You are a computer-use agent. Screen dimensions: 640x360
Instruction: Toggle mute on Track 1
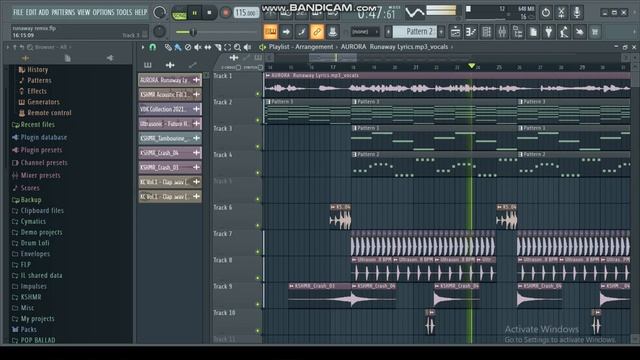[x=258, y=94]
